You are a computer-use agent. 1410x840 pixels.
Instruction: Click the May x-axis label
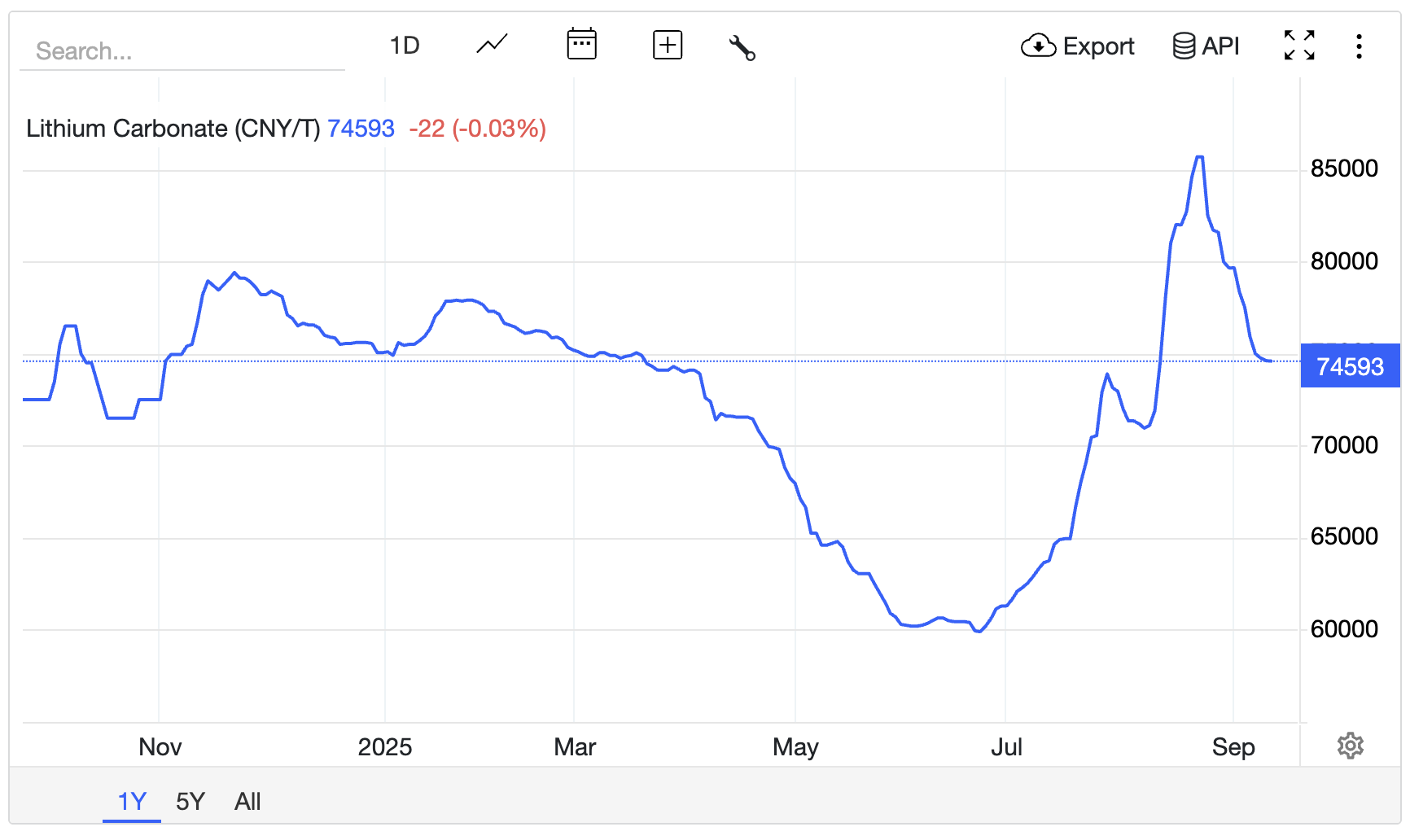click(795, 747)
